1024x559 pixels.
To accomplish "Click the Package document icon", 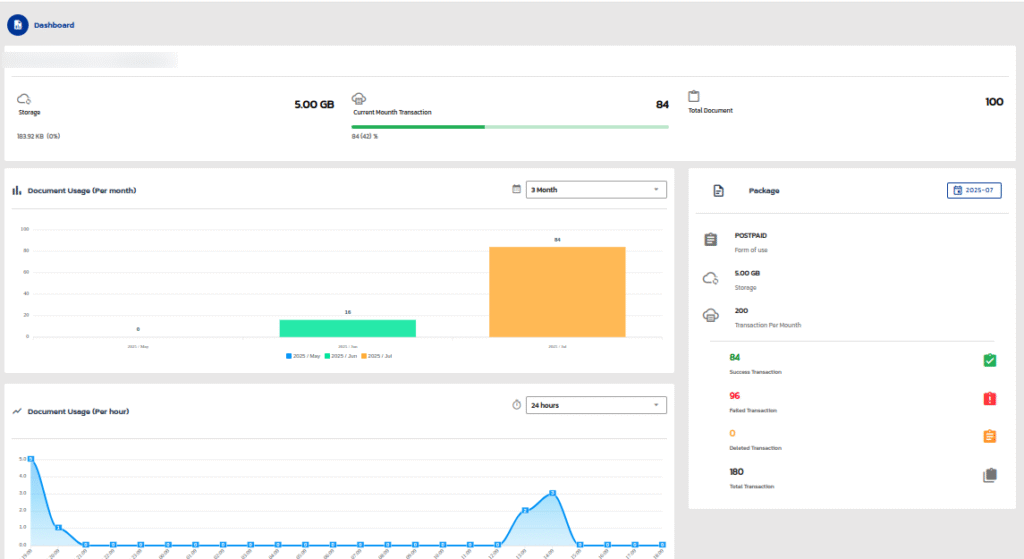I will click(718, 190).
